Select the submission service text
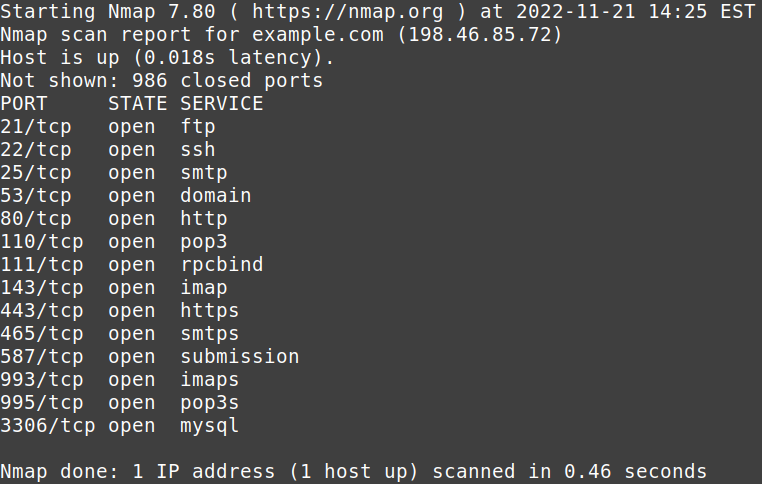This screenshot has width=762, height=484. pos(240,356)
